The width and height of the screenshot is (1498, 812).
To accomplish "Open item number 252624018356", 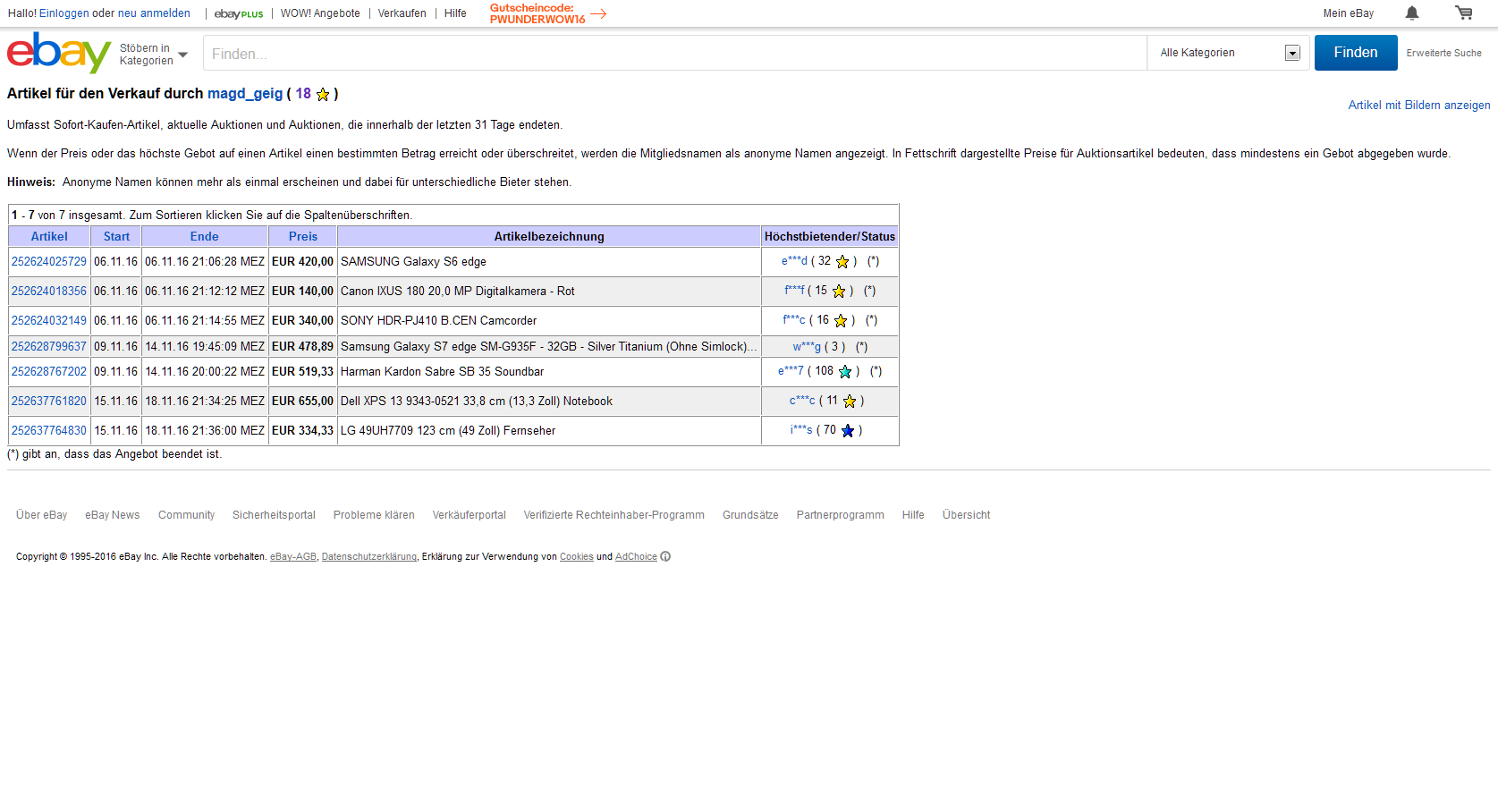I will (49, 292).
